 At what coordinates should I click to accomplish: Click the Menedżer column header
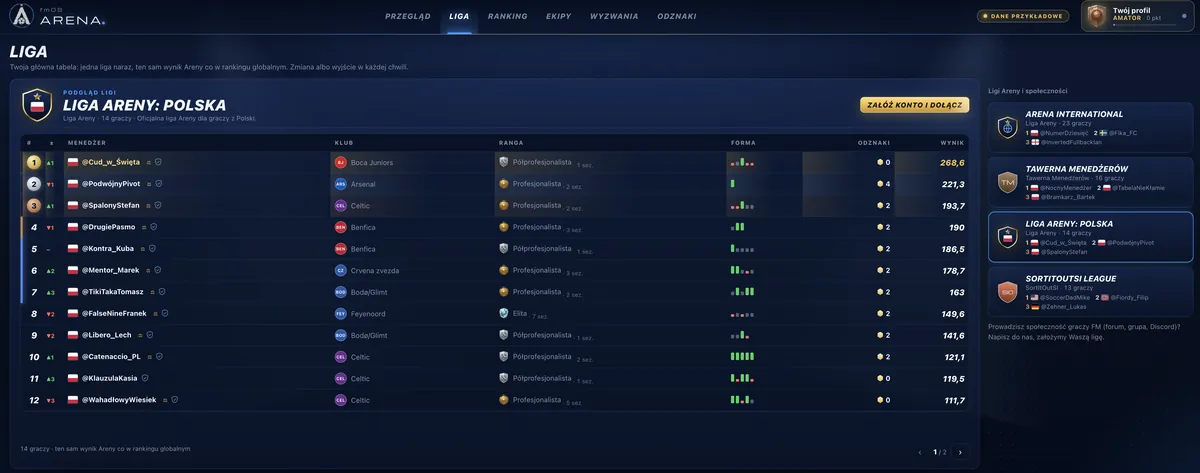[86, 142]
